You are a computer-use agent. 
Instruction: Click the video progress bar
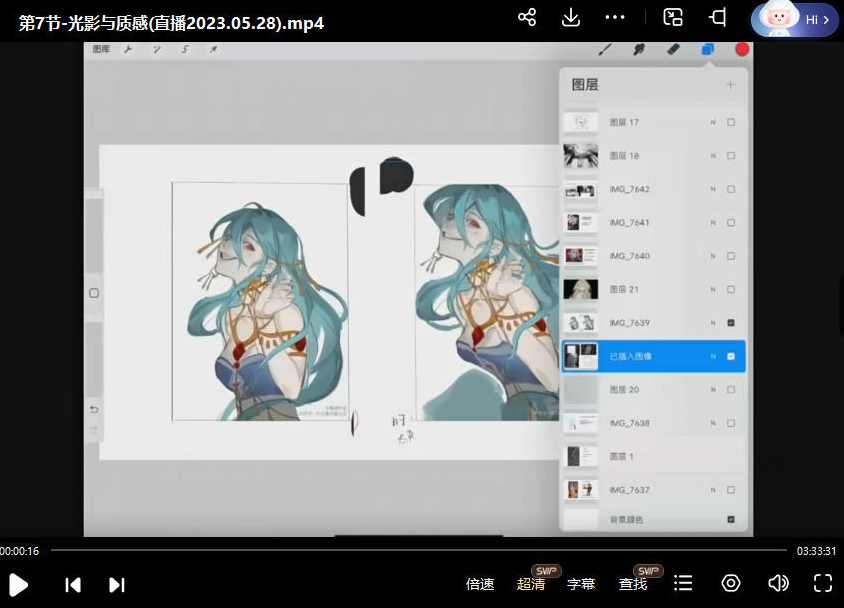point(422,549)
